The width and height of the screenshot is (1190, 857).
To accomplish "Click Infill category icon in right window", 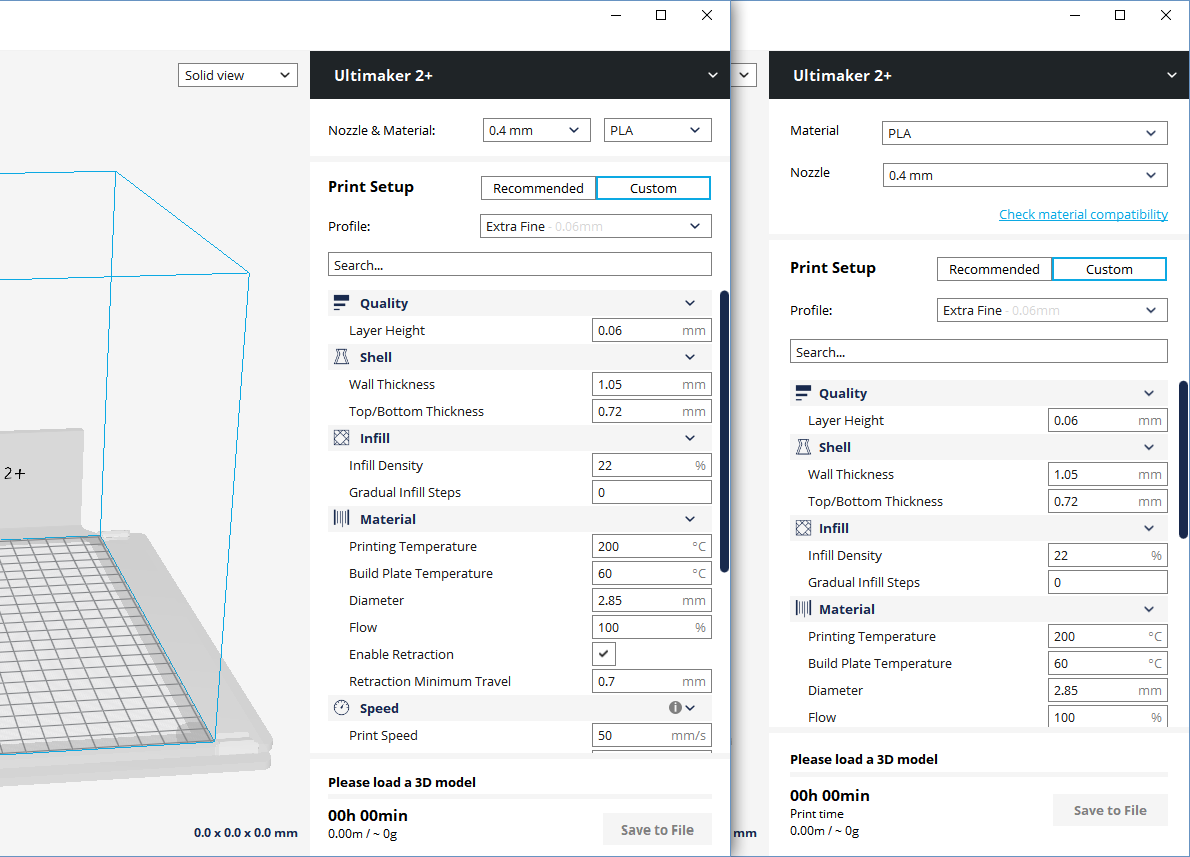I will (x=803, y=528).
